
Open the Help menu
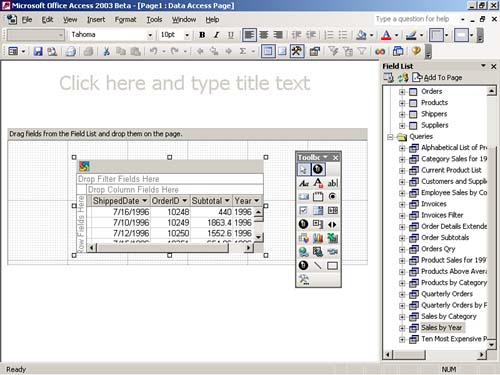coord(212,20)
